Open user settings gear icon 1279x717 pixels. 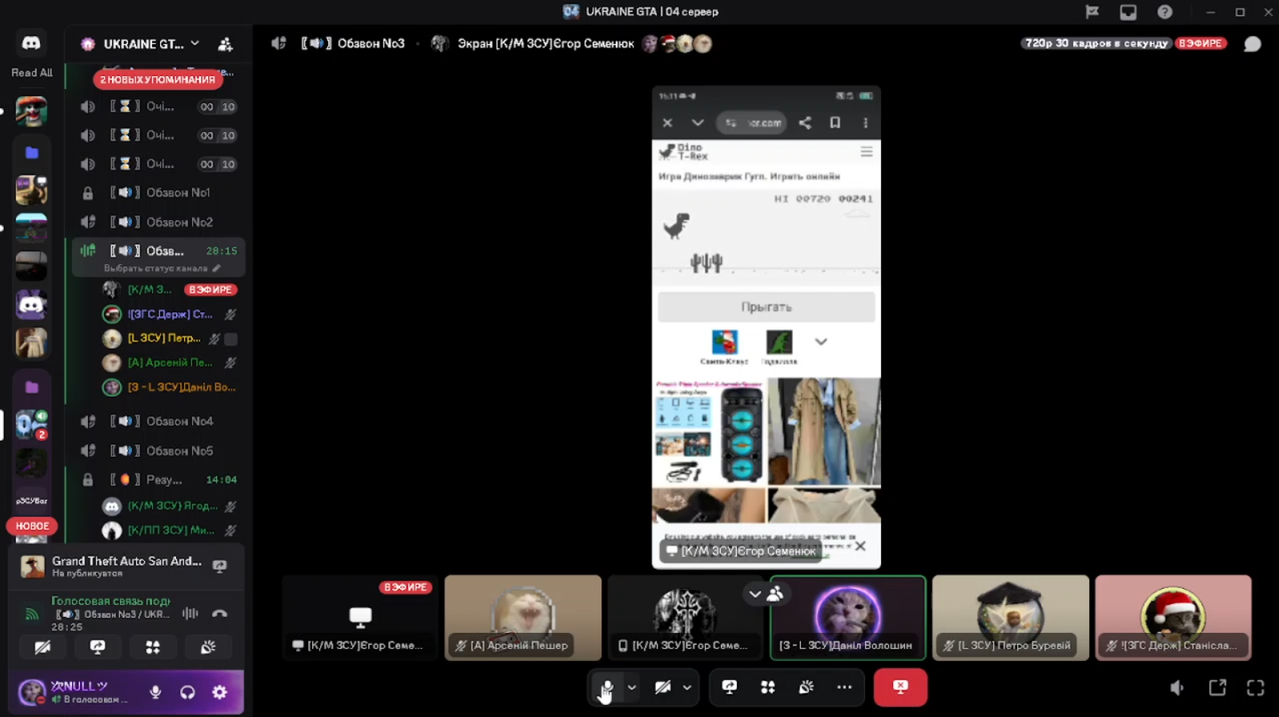pyautogui.click(x=220, y=692)
